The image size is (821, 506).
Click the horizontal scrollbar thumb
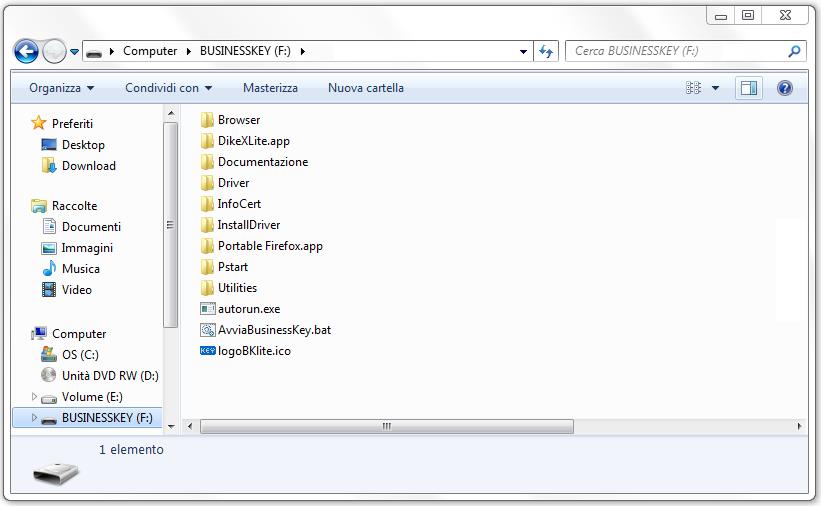click(x=386, y=426)
